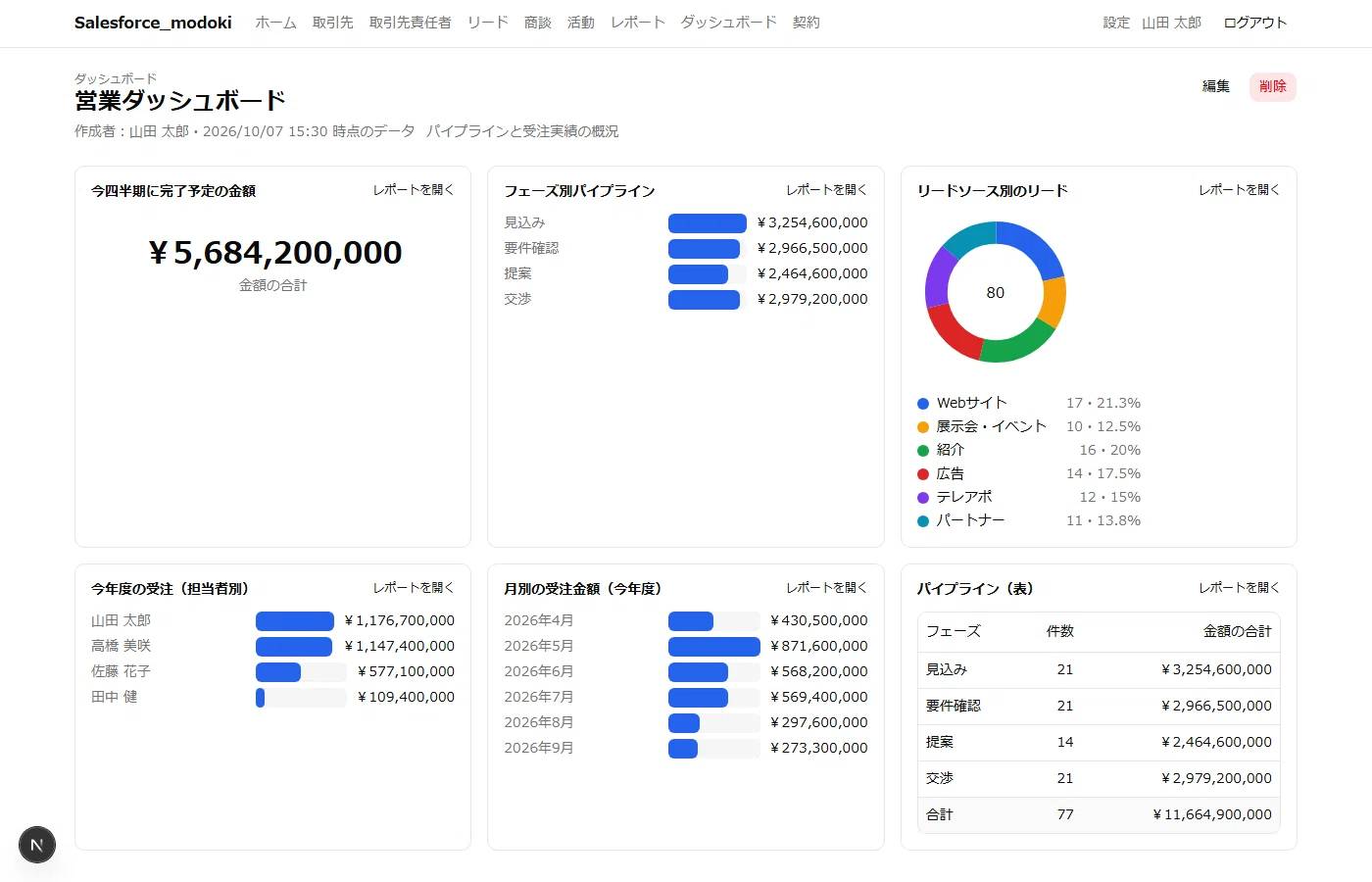The width and height of the screenshot is (1372, 882).
Task: Delete the dashboard with the 削除 button
Action: tap(1273, 86)
